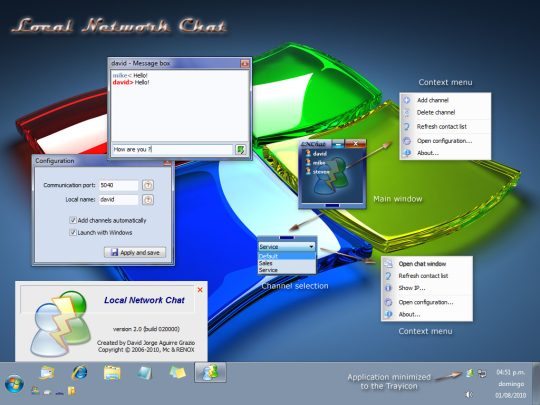The width and height of the screenshot is (540, 405).
Task: Select mike contact icon in LNChat window
Action: [x=308, y=163]
